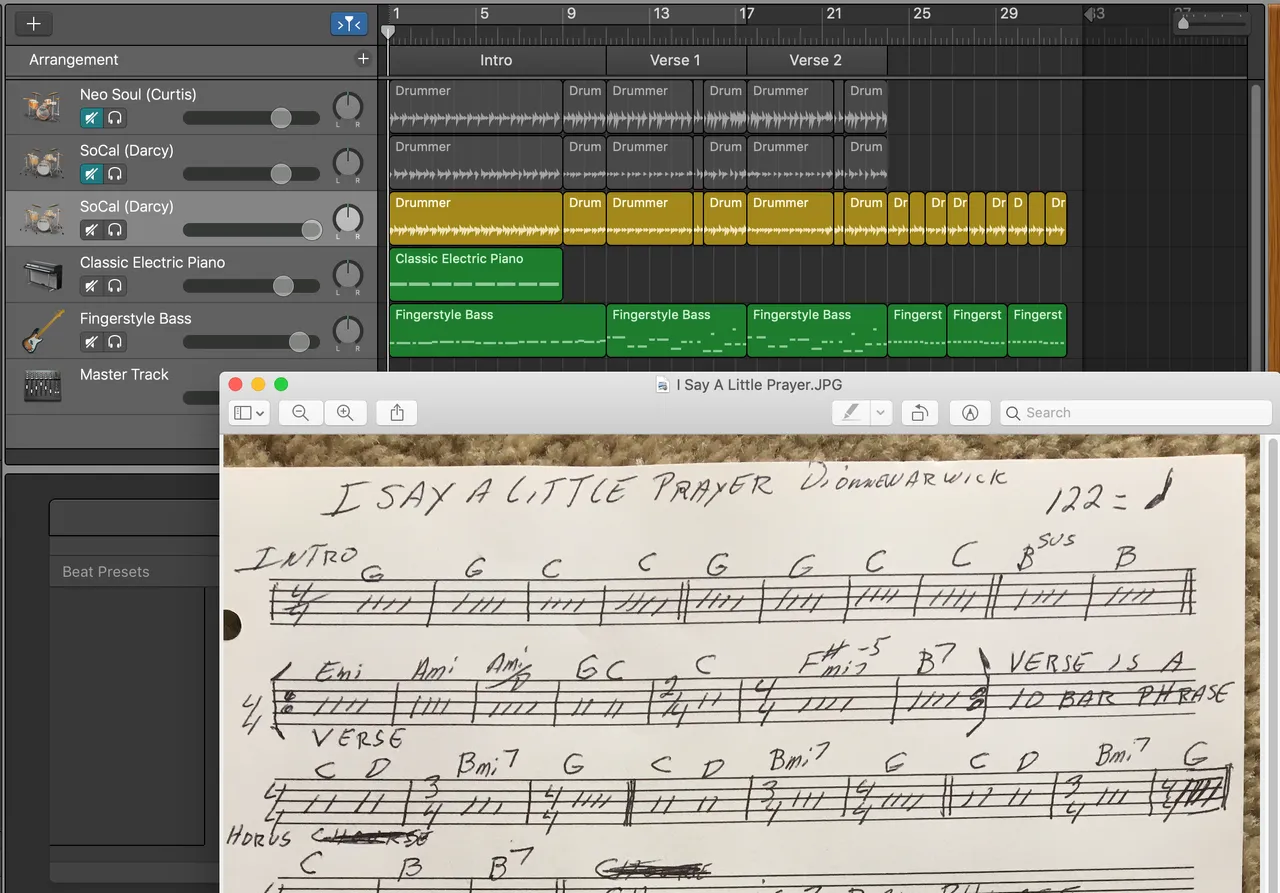Open the Preview sidebar view dropdown

pos(248,412)
